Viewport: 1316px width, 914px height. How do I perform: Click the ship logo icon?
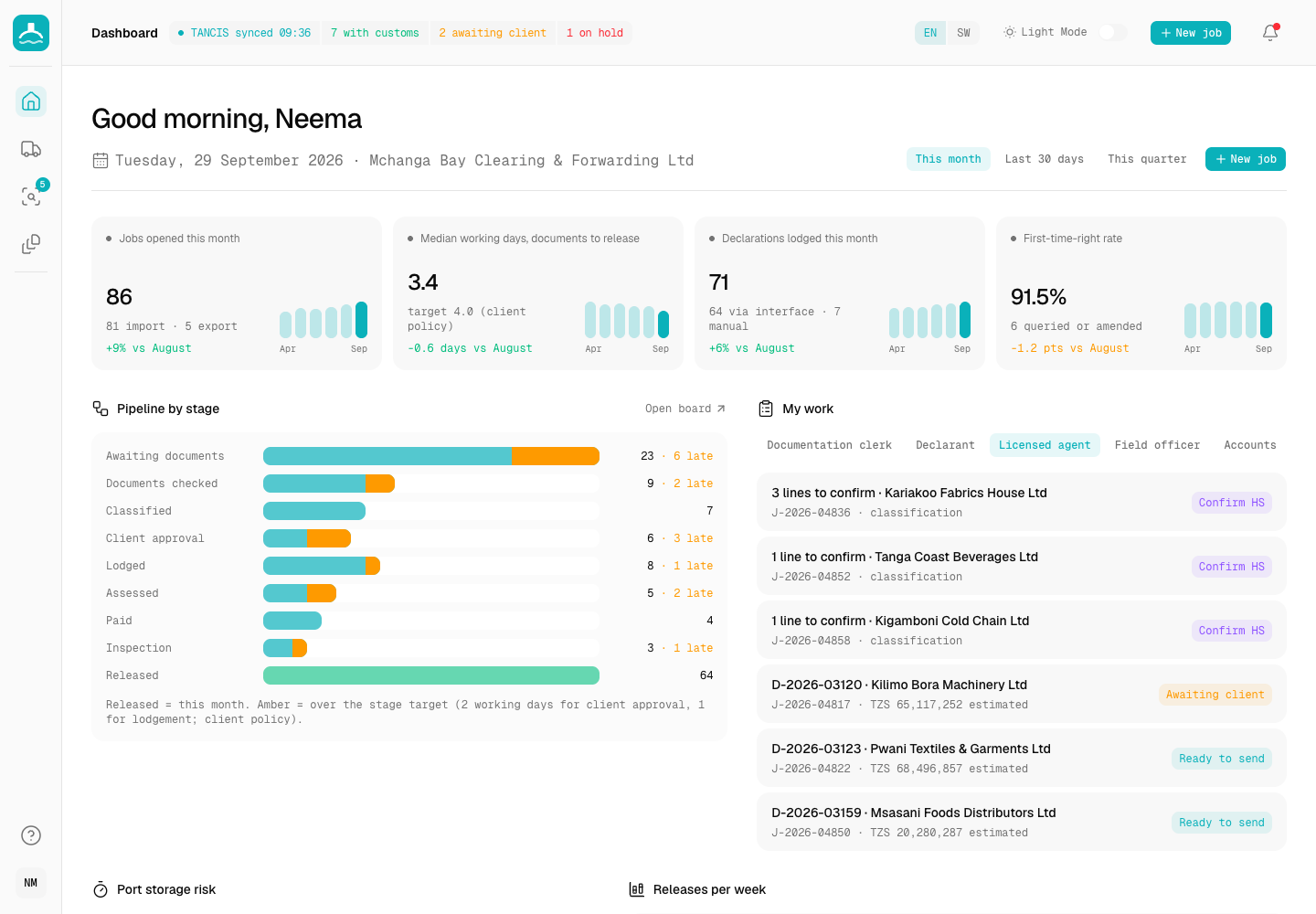tap(31, 33)
